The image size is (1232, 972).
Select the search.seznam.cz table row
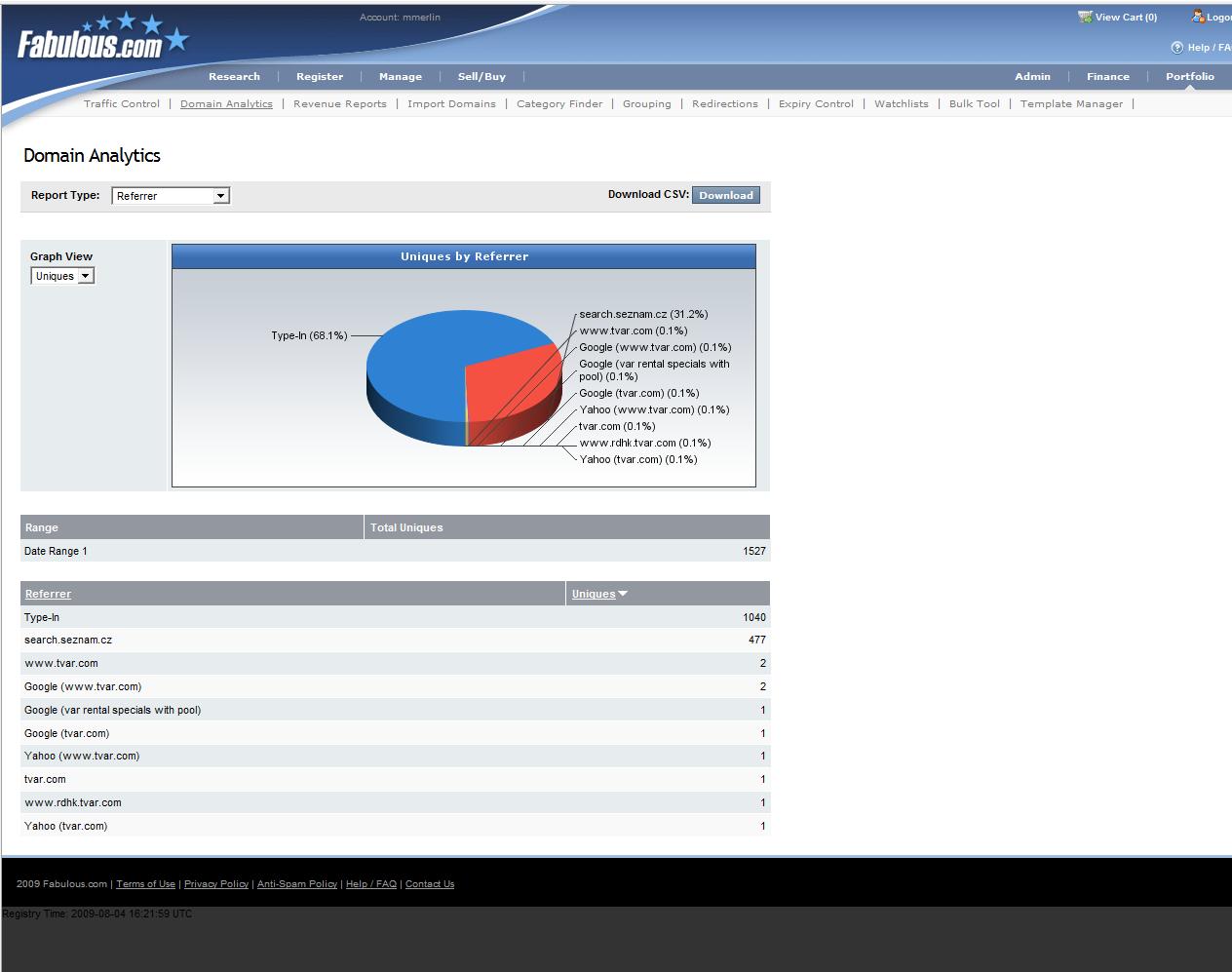pyautogui.click(x=395, y=641)
